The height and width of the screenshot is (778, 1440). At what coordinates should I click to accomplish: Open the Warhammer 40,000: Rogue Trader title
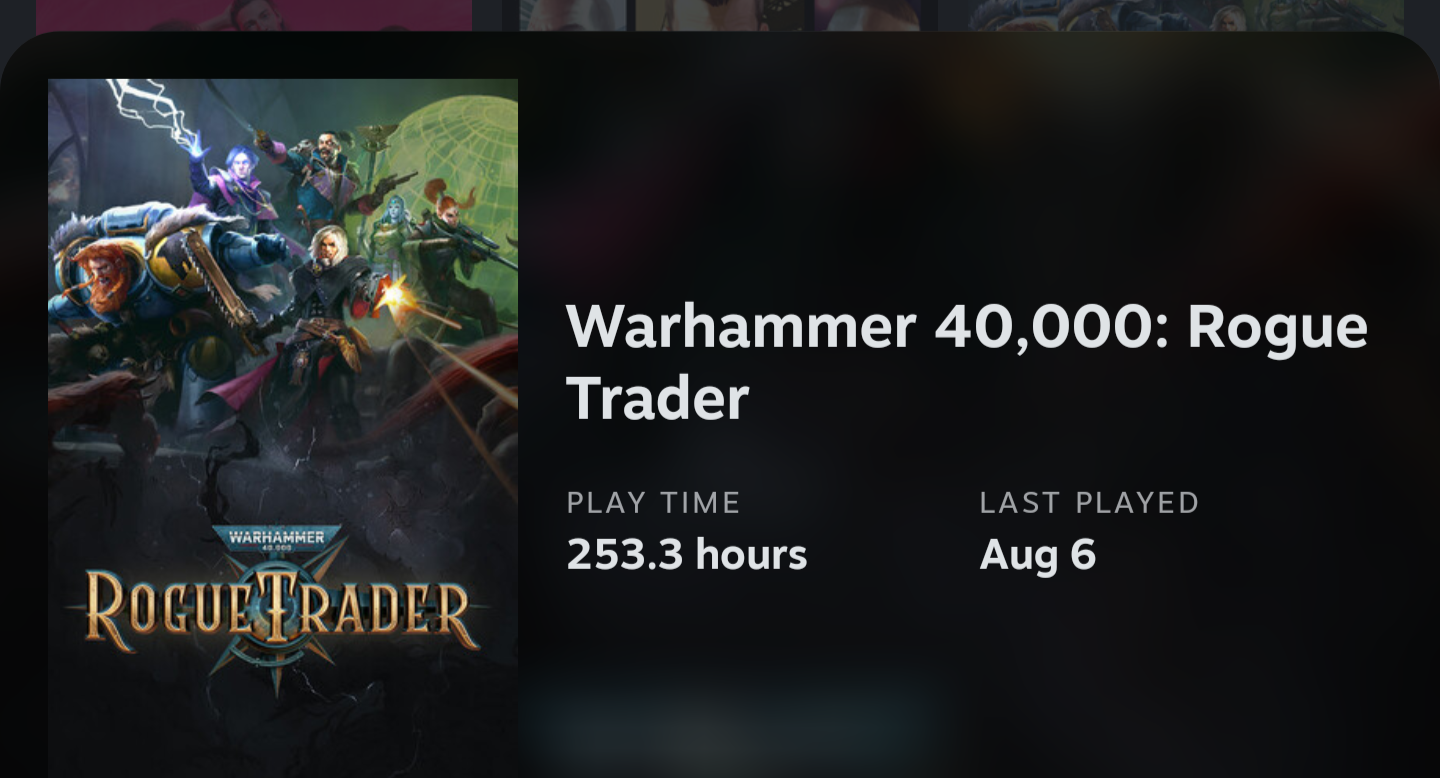coord(966,362)
